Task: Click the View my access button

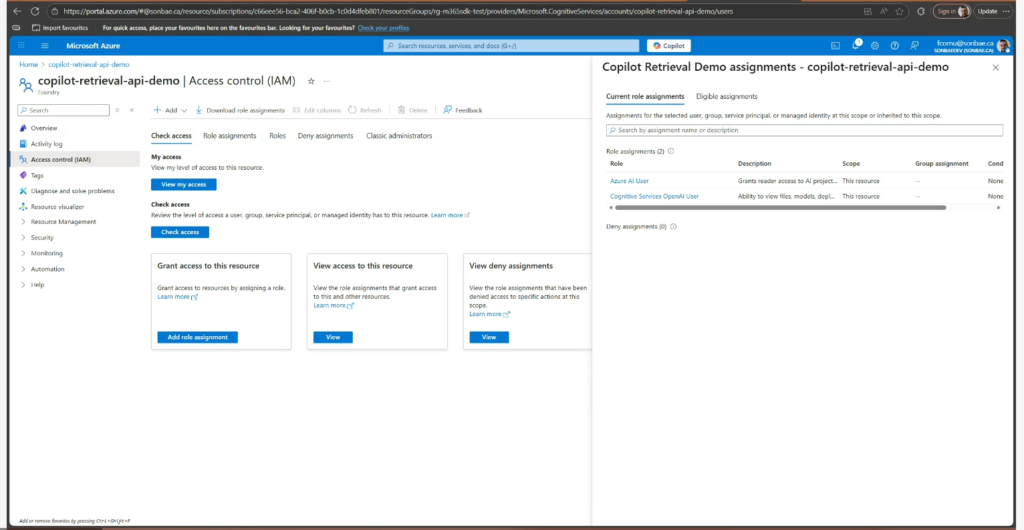Action: [x=183, y=185]
